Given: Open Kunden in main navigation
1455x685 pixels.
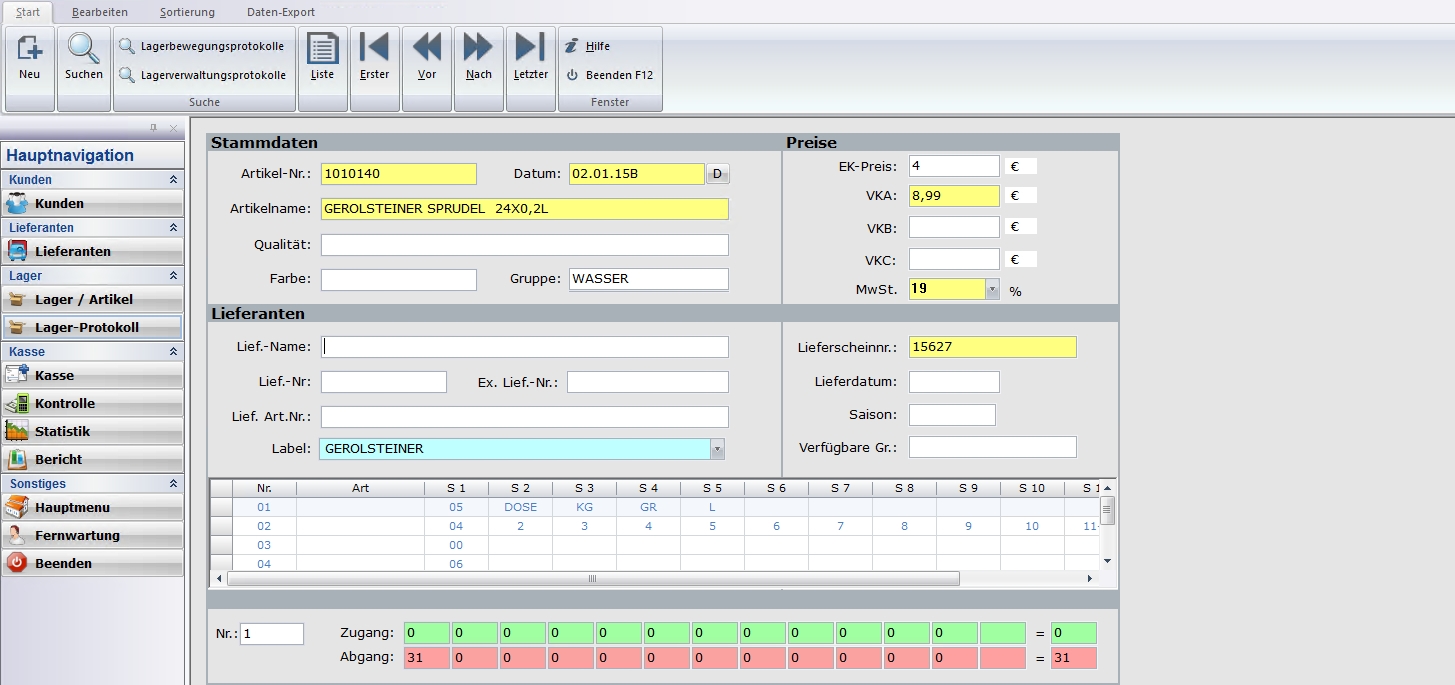Looking at the screenshot, I should (x=92, y=203).
